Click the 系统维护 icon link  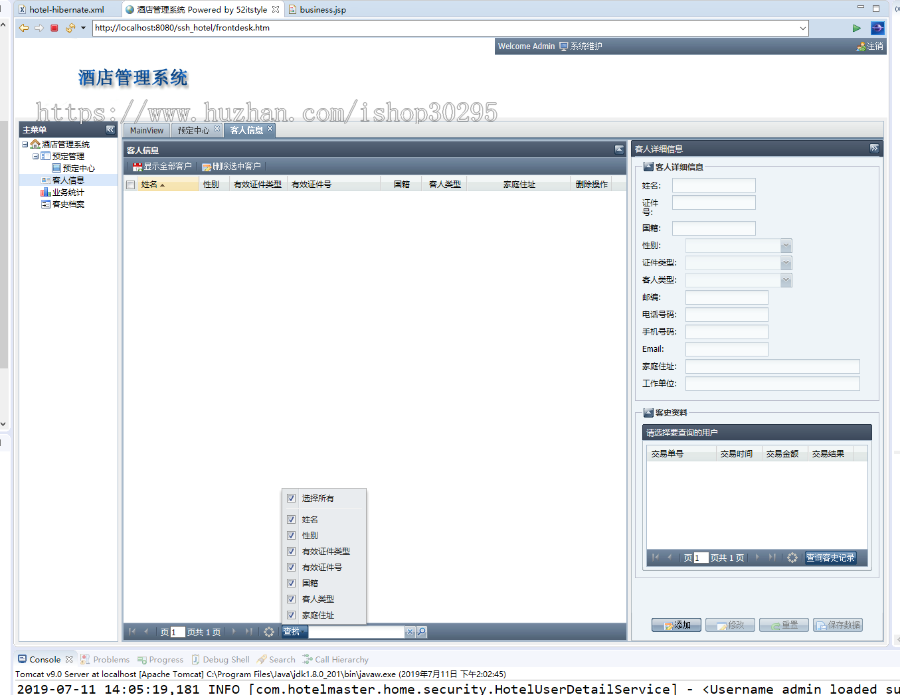click(581, 46)
